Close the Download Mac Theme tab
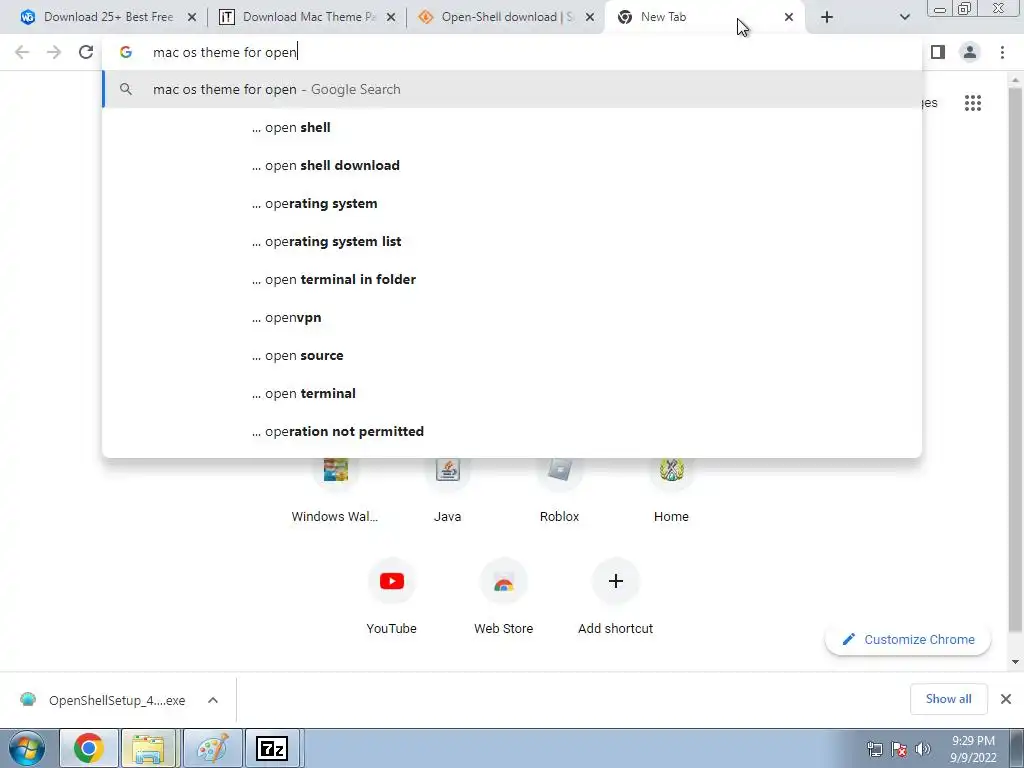The height and width of the screenshot is (768, 1024). coord(391,17)
